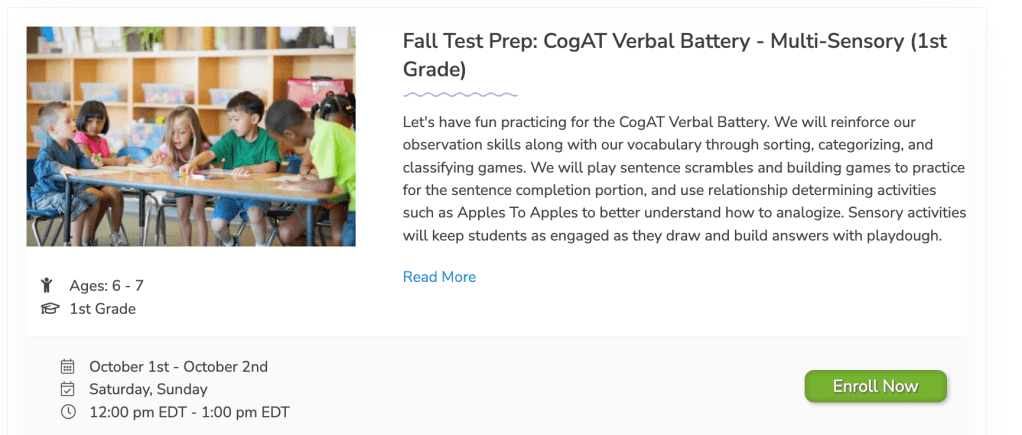
Task: Click the graduation cap icon
Action: point(50,309)
